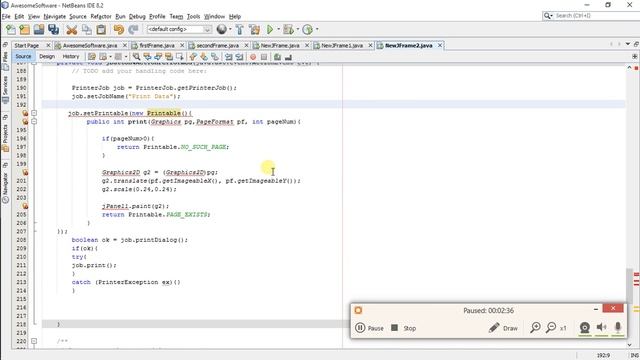Expand the Debug Project dropdown arrow
This screenshot has width=640, height=360.
[298, 29]
